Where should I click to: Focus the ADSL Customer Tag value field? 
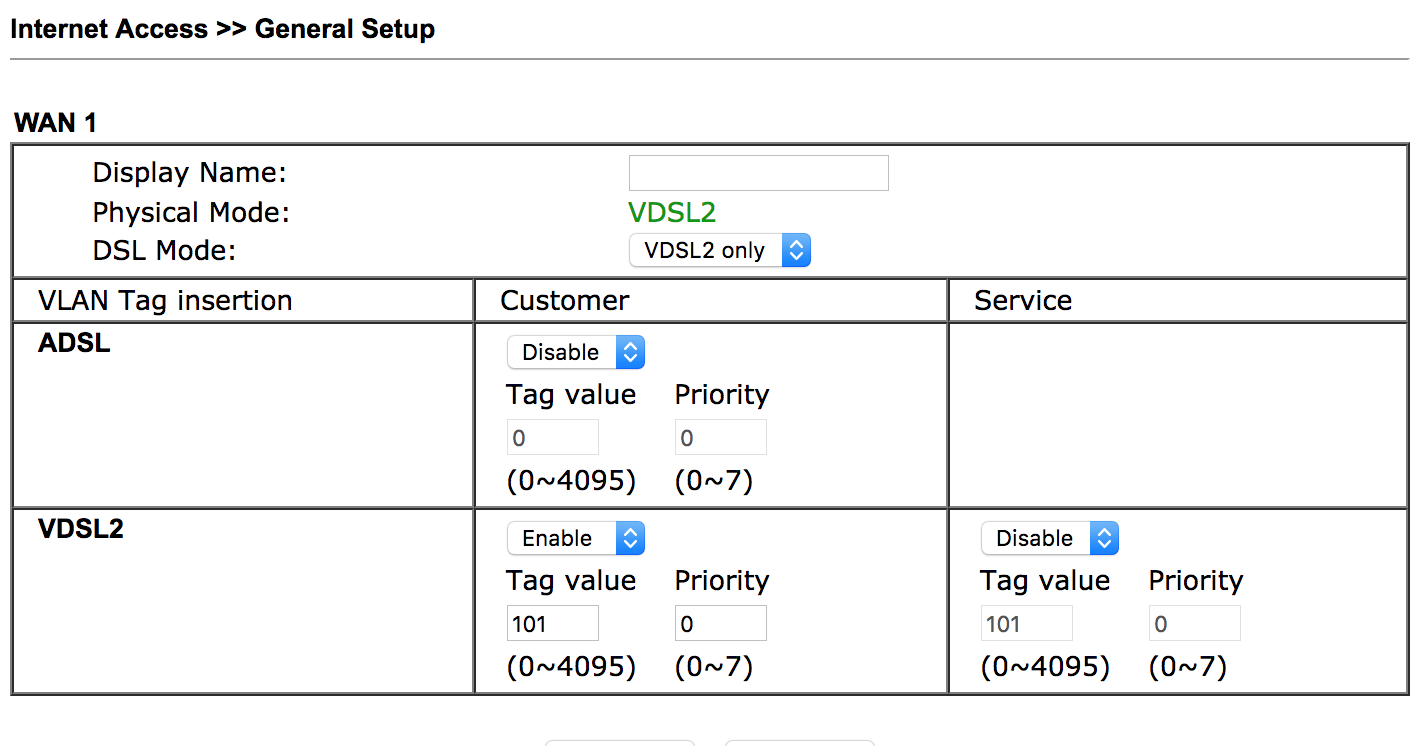click(x=552, y=438)
